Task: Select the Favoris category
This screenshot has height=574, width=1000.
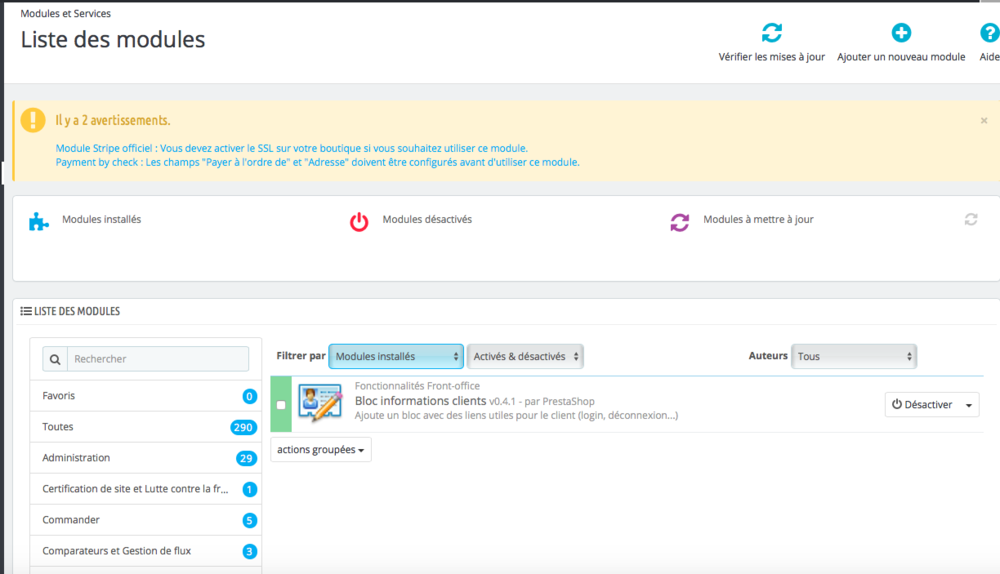Action: coord(145,396)
